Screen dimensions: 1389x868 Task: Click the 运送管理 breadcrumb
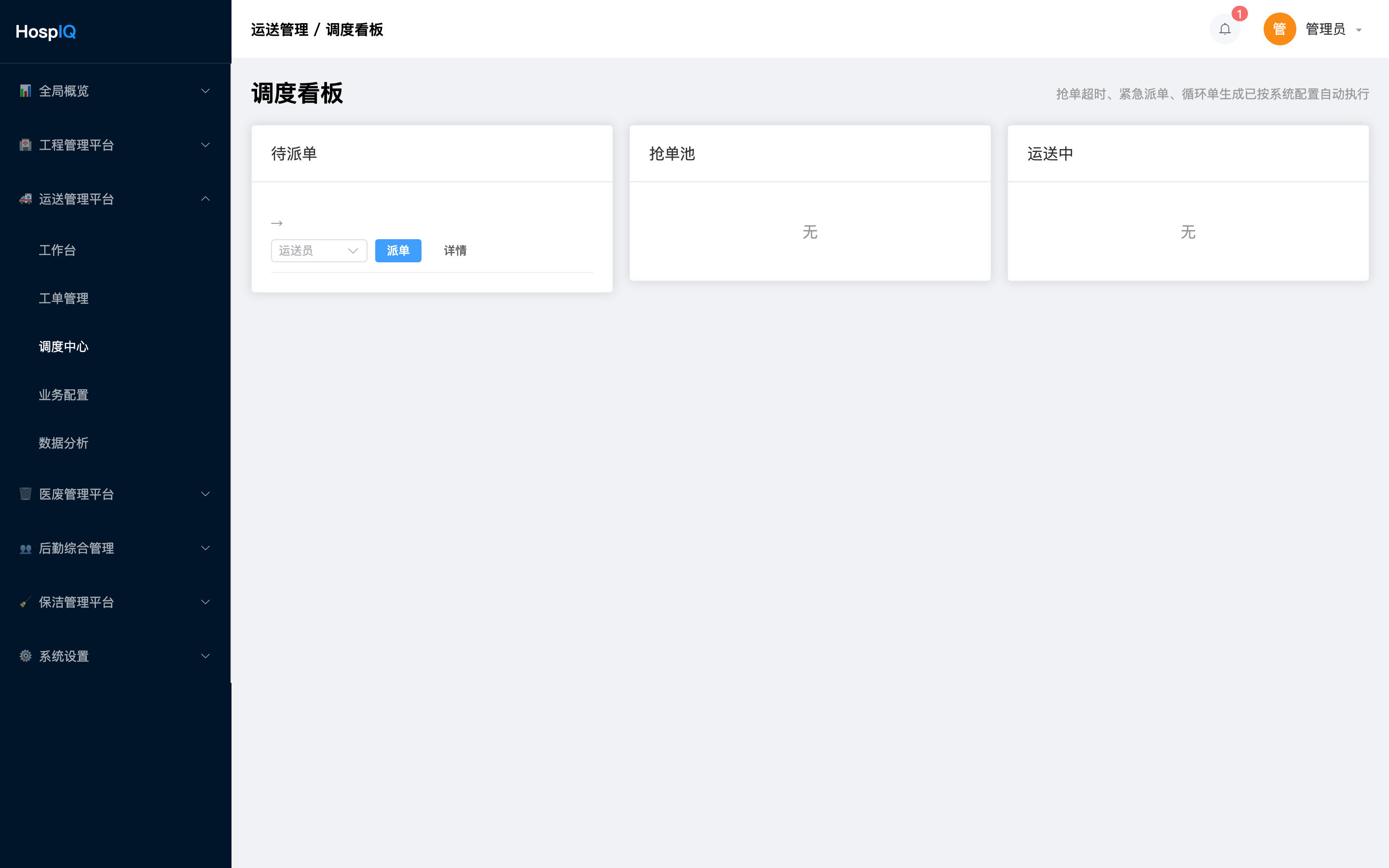coord(280,30)
